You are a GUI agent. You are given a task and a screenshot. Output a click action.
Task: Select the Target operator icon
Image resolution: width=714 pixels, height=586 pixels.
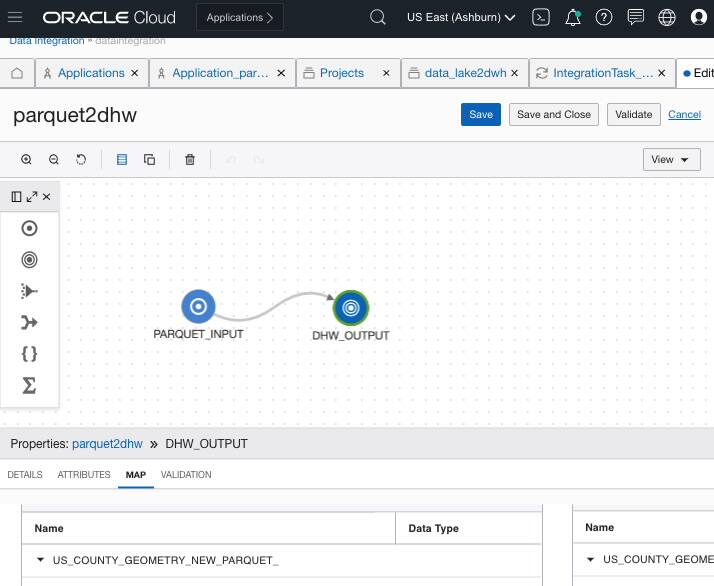pos(30,260)
